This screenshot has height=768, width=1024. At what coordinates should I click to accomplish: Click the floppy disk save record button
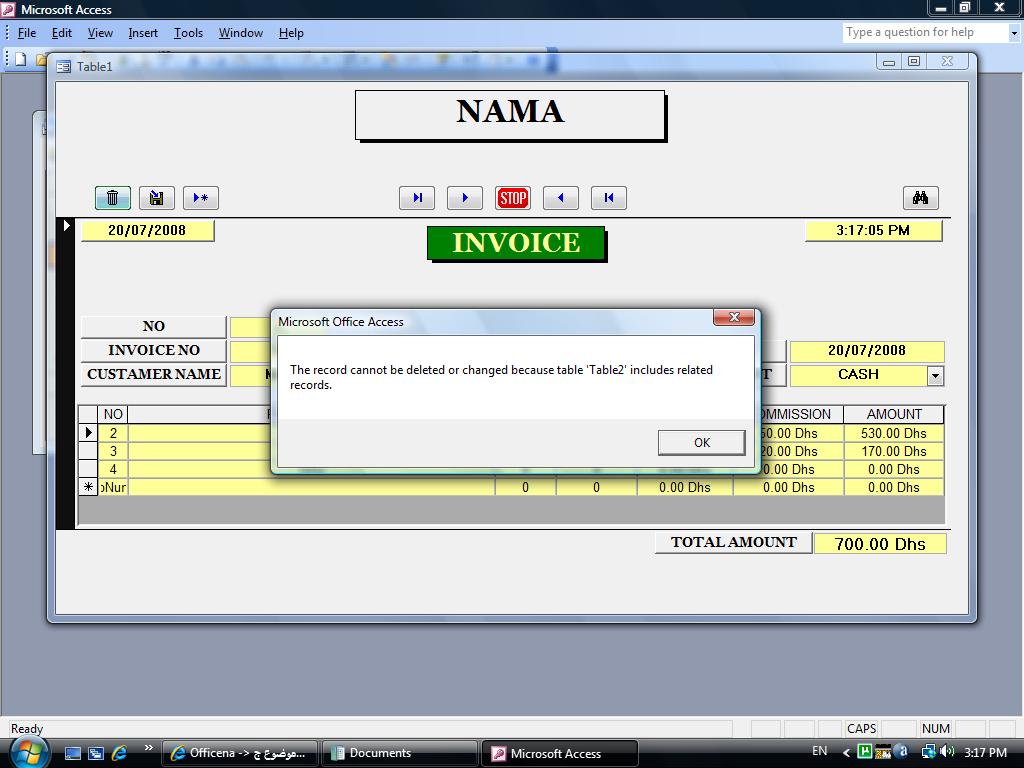click(157, 198)
